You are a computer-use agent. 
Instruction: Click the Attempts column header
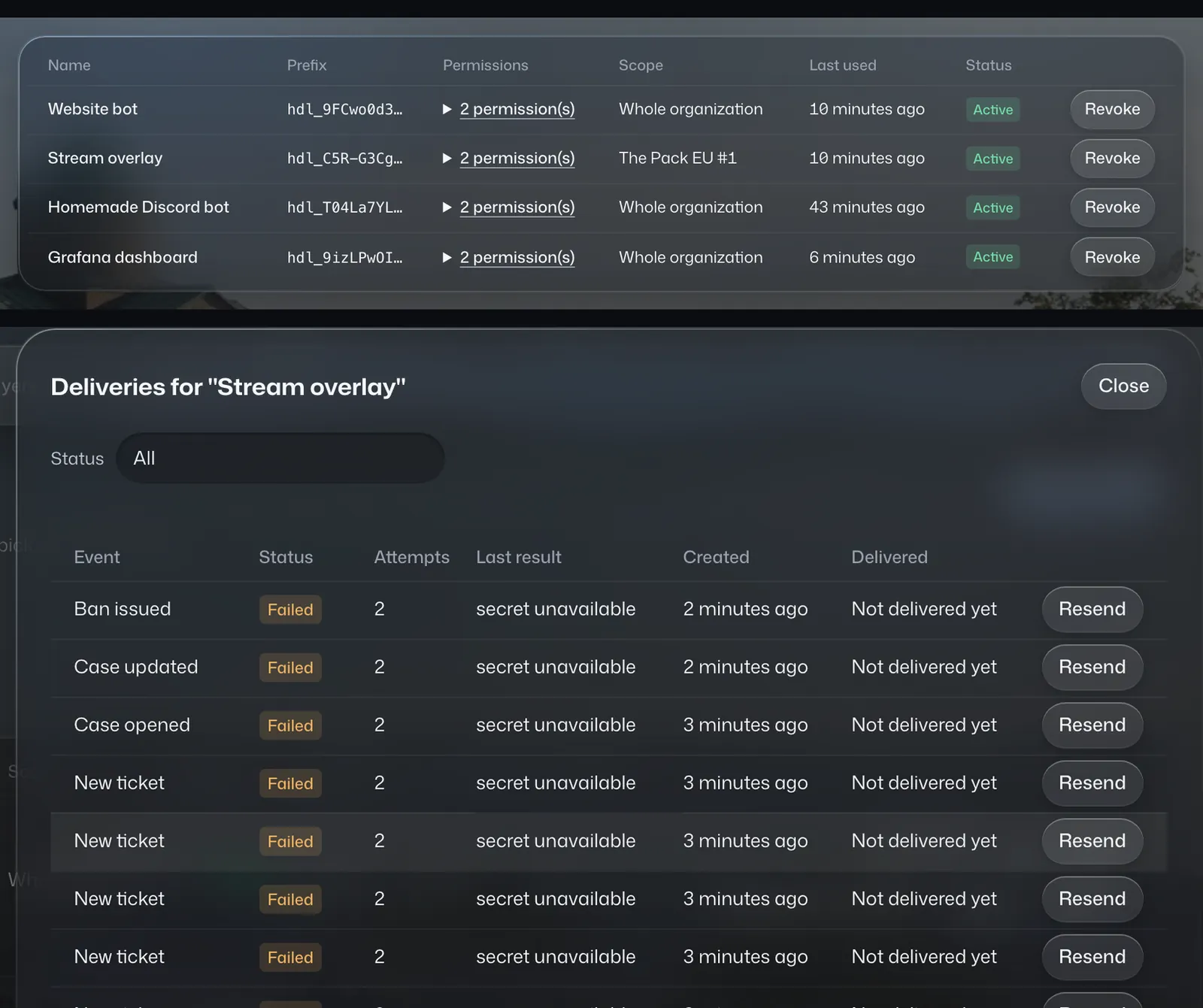(411, 557)
